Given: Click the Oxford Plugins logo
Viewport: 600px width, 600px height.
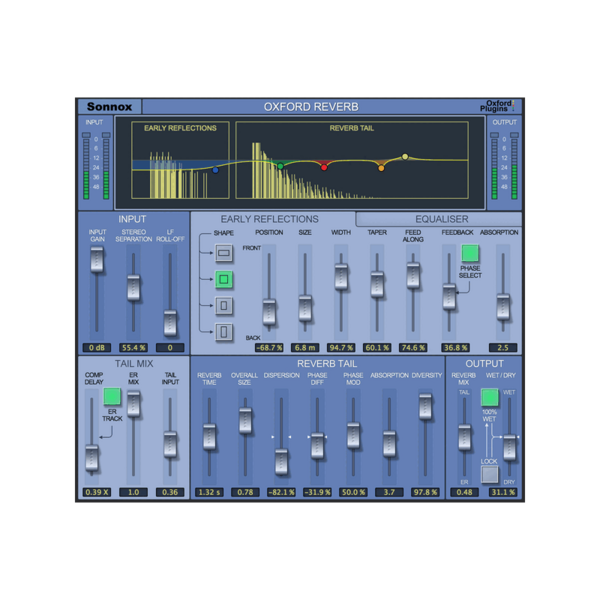Looking at the screenshot, I should point(497,106).
